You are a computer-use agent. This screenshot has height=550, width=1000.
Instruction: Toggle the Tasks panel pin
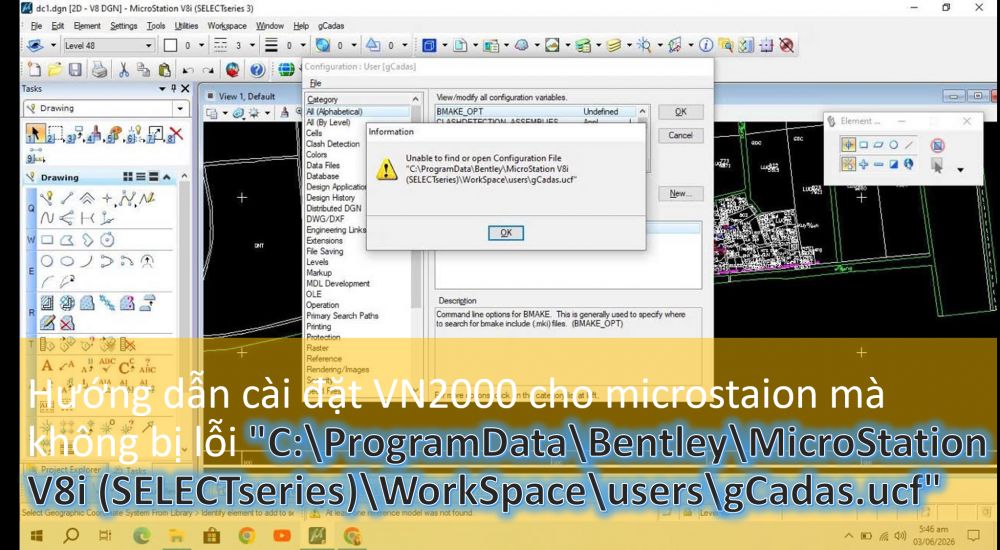pyautogui.click(x=173, y=89)
